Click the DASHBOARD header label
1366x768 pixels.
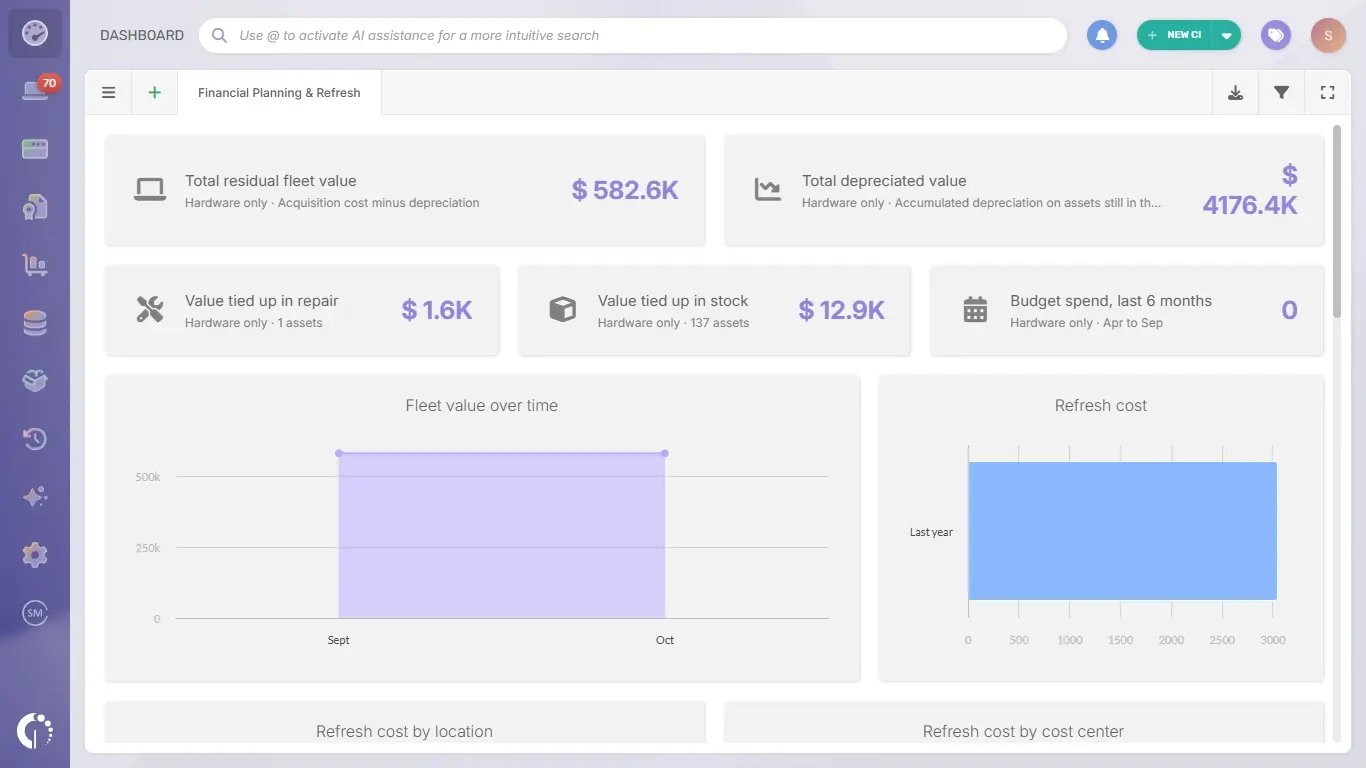tap(142, 35)
